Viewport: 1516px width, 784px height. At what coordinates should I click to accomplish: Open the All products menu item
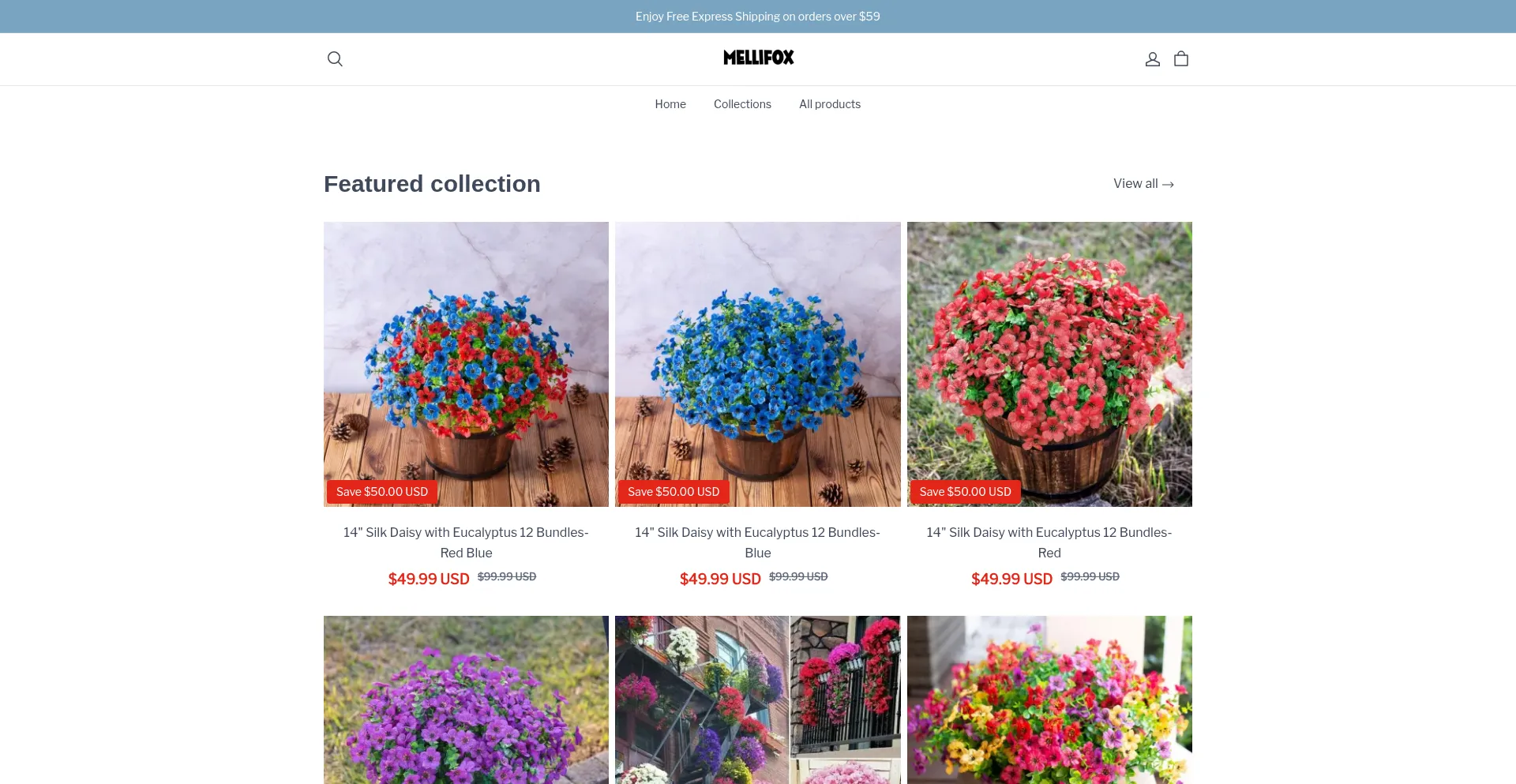tap(830, 104)
